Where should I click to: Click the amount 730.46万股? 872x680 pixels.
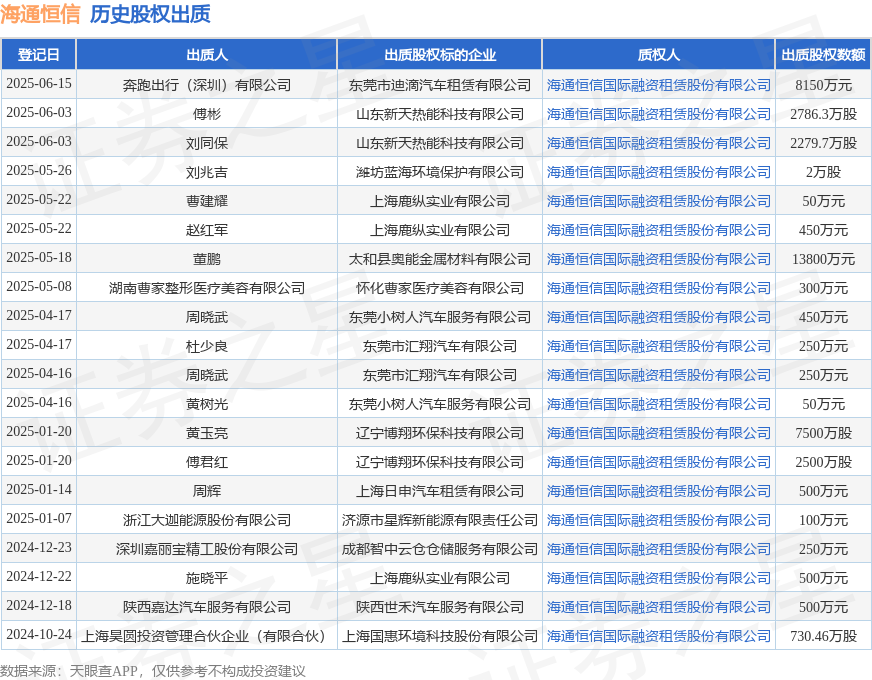tap(823, 636)
